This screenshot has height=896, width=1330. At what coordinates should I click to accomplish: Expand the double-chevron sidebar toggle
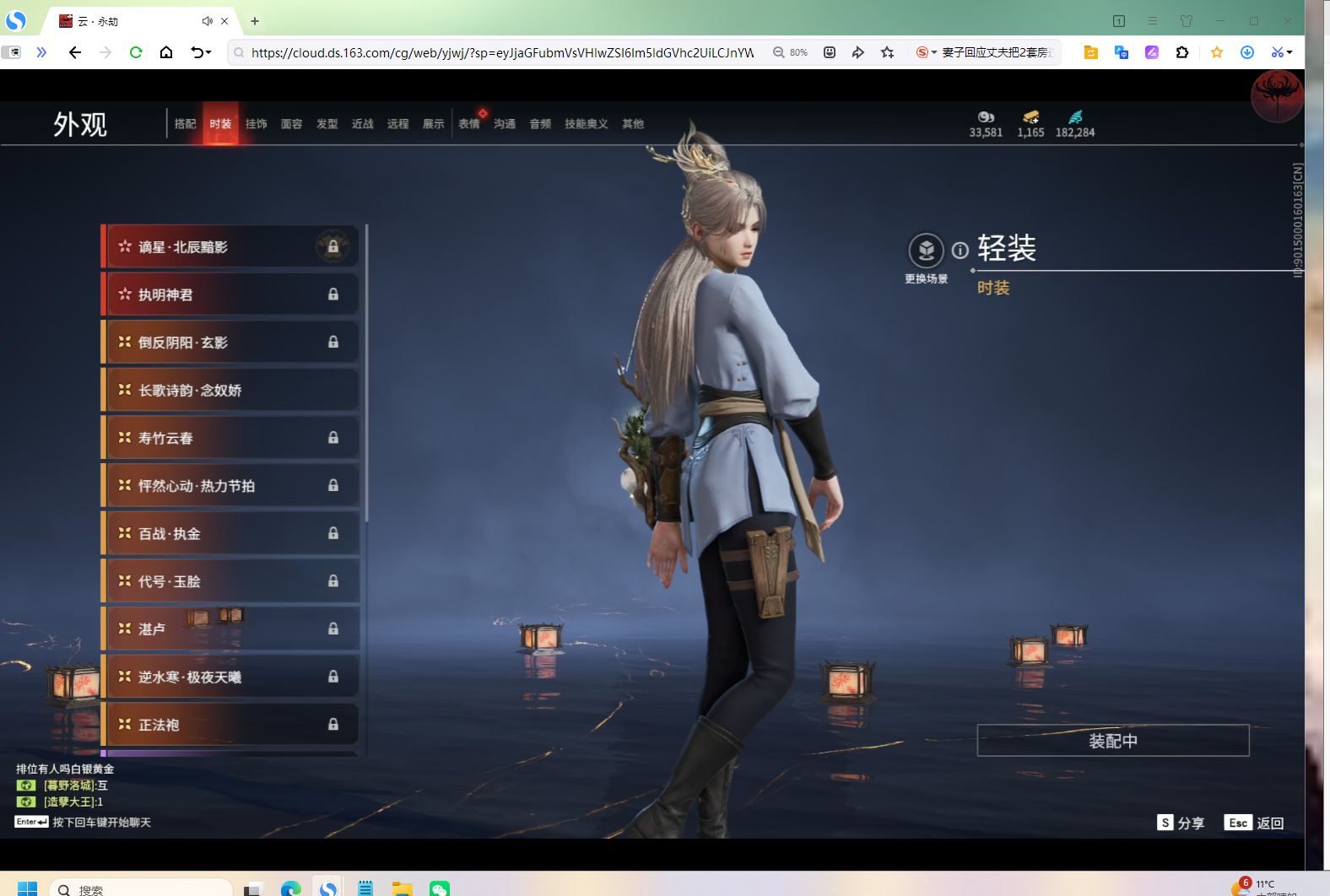41,52
